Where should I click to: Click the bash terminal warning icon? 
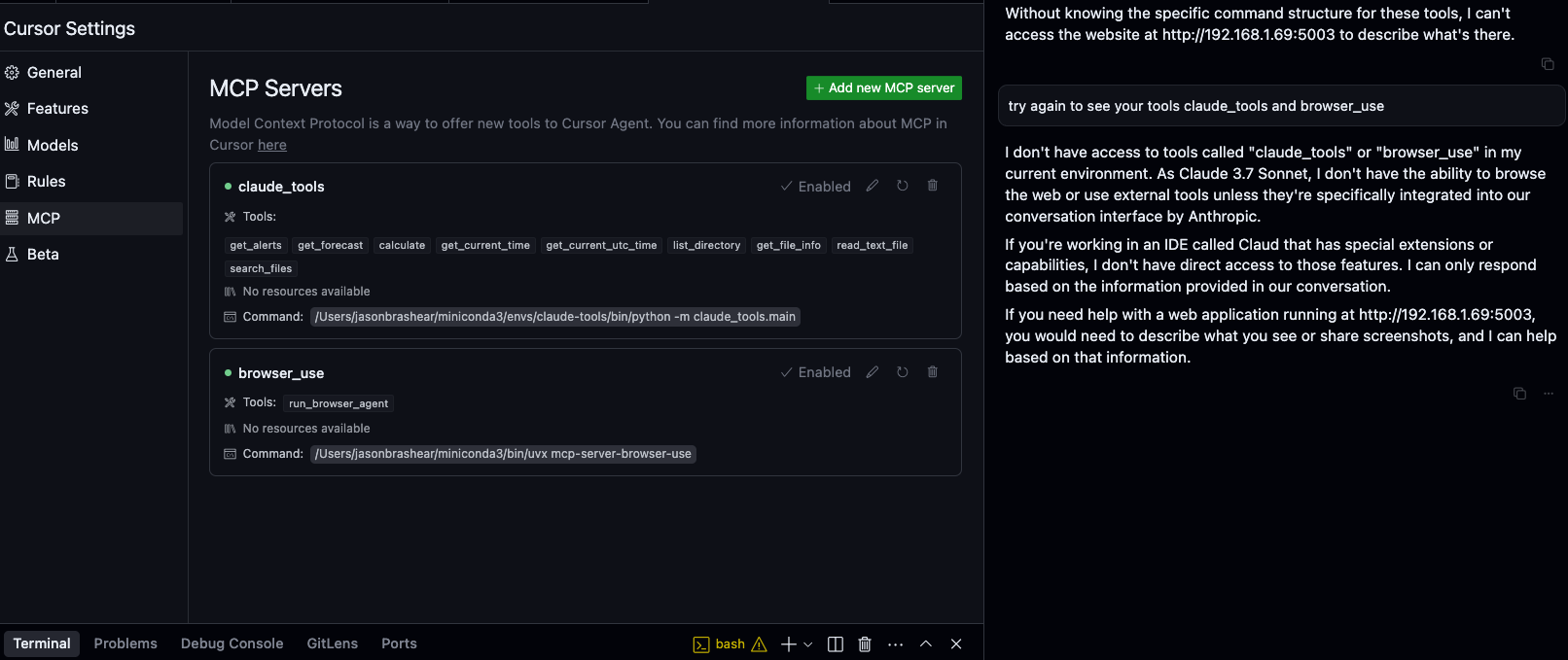(x=760, y=644)
